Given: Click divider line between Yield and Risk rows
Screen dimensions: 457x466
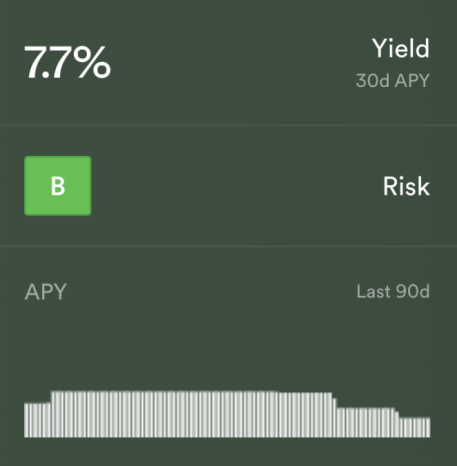Looking at the screenshot, I should tap(228, 125).
